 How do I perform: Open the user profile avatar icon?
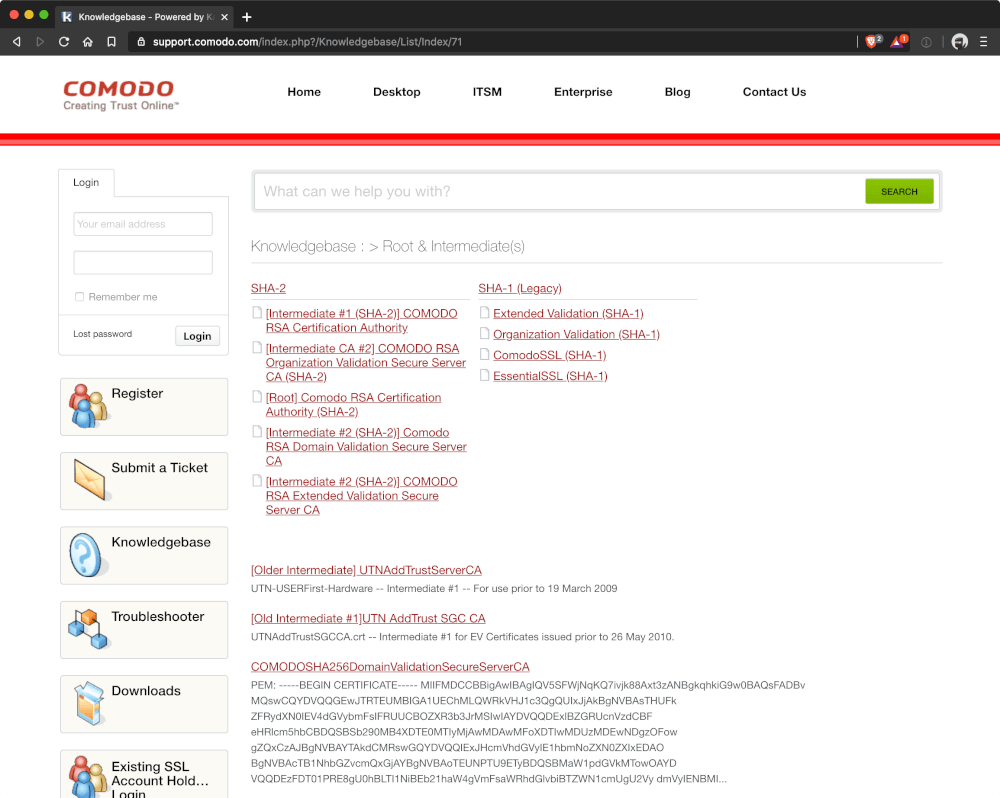click(x=959, y=41)
